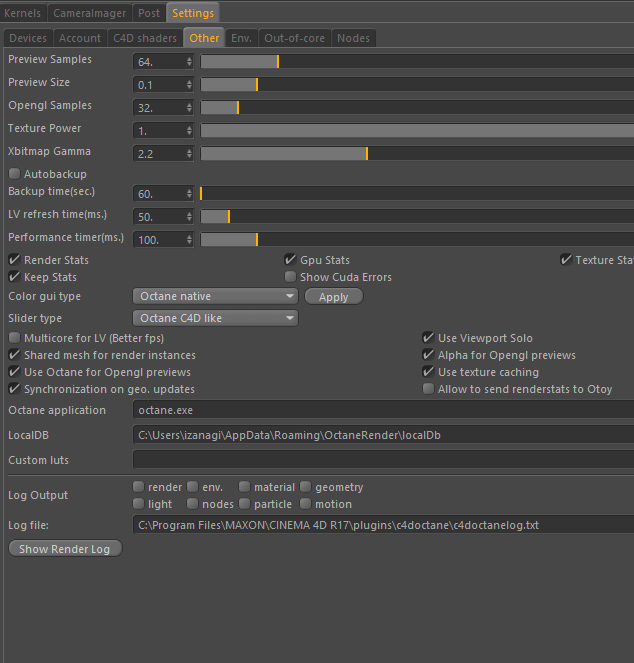Screen dimensions: 634x663
Task: Click the Octane application path field
Action: 383,410
